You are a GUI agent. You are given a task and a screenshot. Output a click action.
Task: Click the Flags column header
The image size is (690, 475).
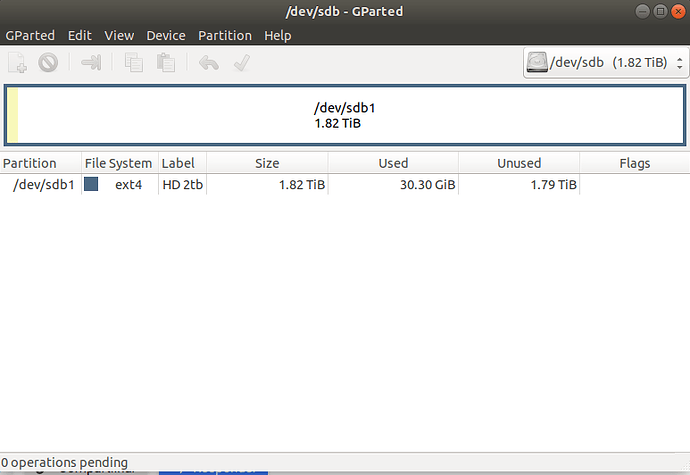coord(635,163)
